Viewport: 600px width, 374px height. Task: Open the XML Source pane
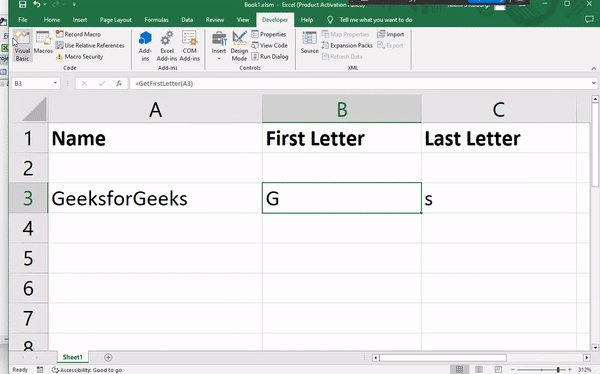pyautogui.click(x=309, y=42)
